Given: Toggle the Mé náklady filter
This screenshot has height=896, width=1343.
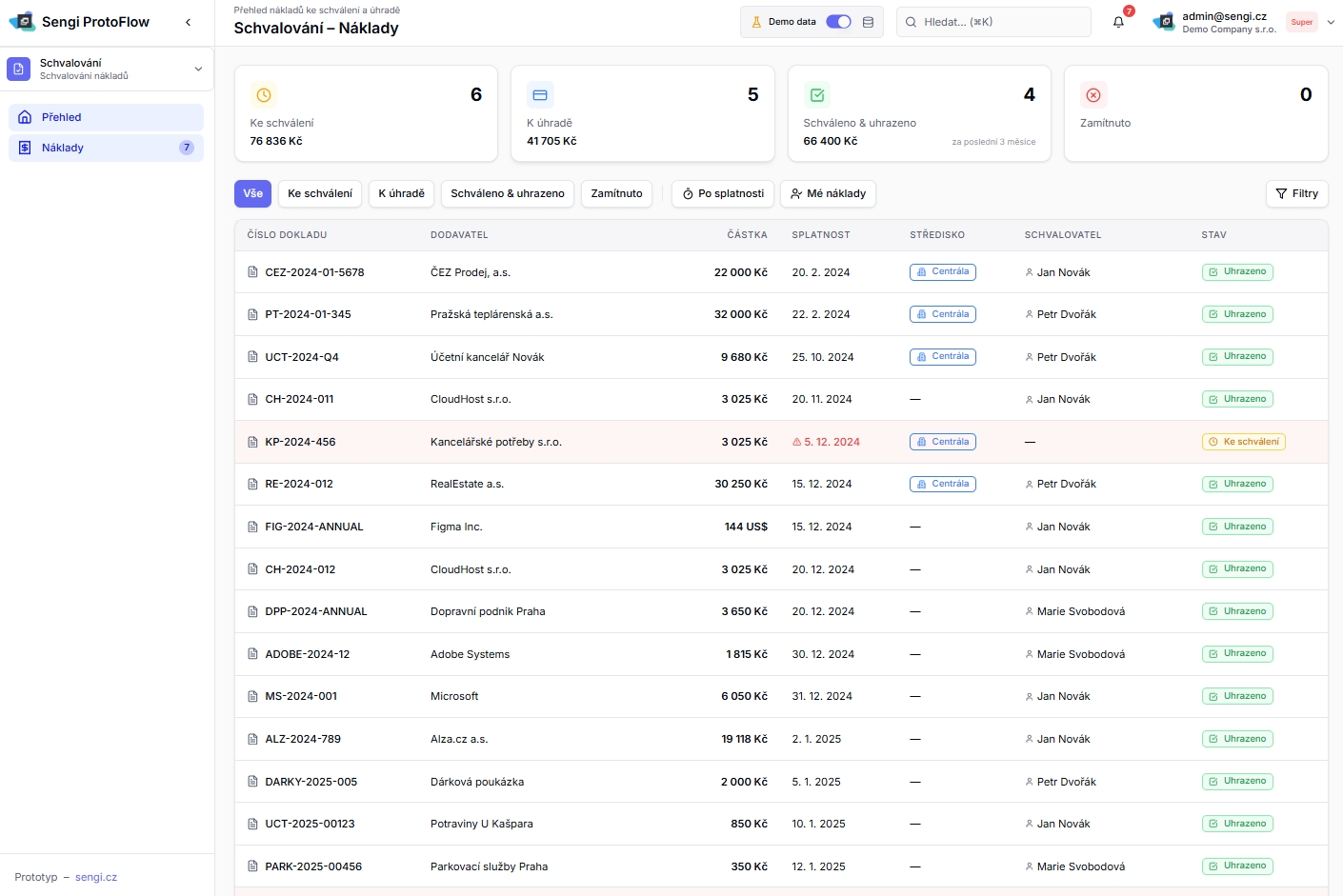Looking at the screenshot, I should pos(828,193).
